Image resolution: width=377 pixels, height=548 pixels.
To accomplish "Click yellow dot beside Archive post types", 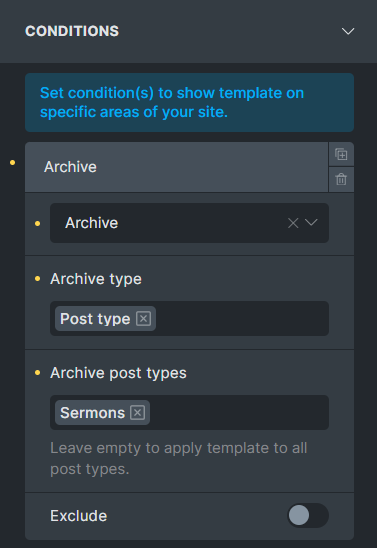I will click(x=37, y=373).
